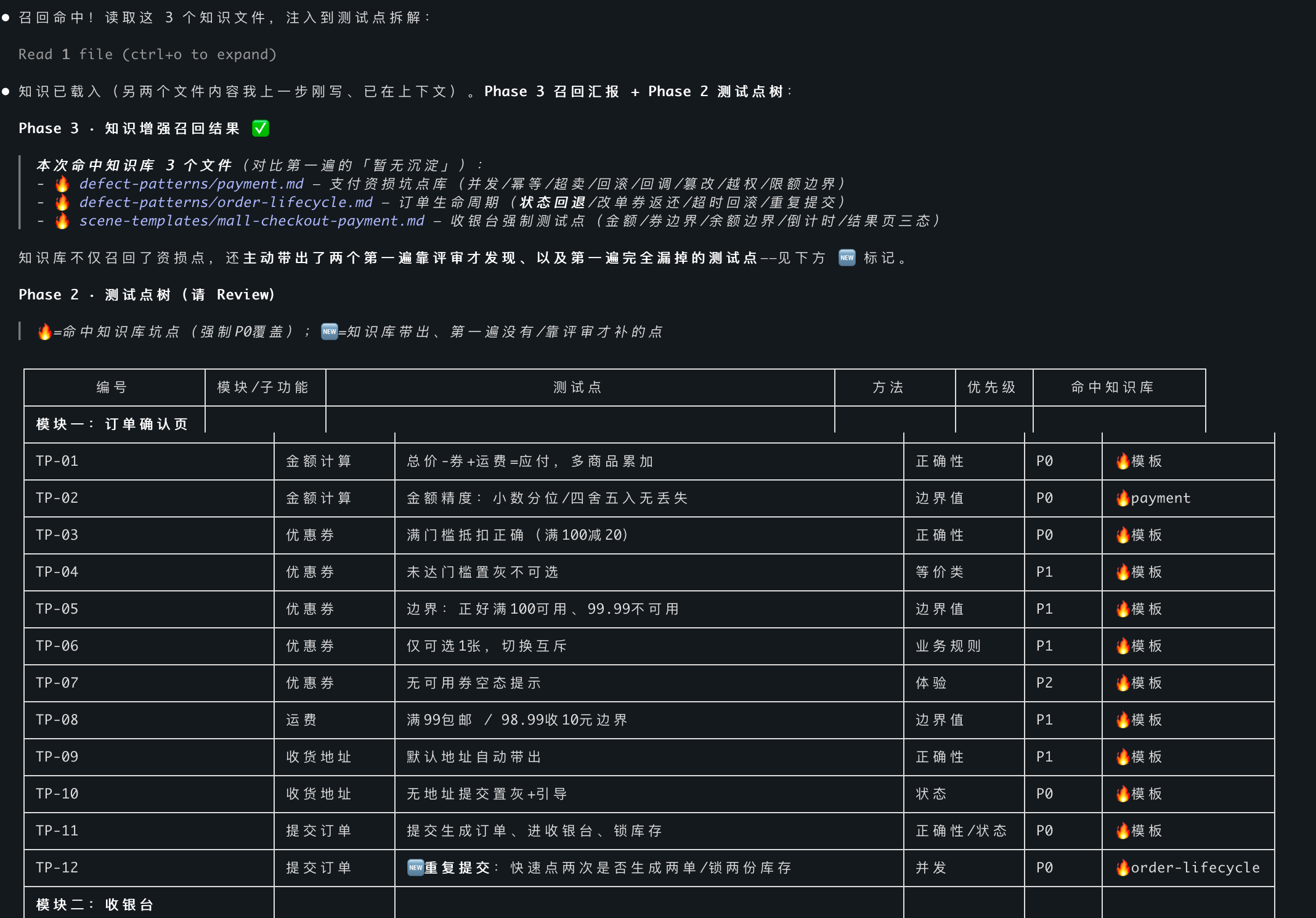Click the fire icon in the legend line

(x=44, y=331)
